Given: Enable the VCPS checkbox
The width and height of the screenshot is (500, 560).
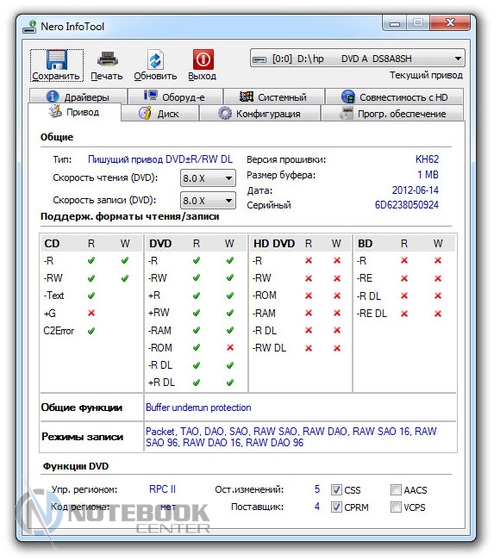Looking at the screenshot, I should (396, 507).
